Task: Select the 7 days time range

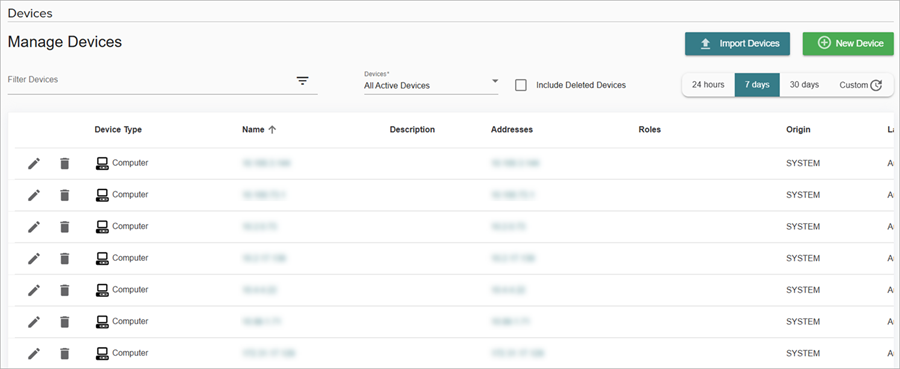Action: tap(757, 85)
